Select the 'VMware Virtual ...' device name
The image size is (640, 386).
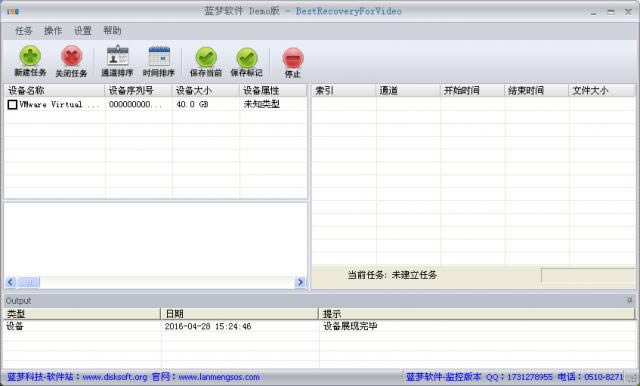(59, 104)
